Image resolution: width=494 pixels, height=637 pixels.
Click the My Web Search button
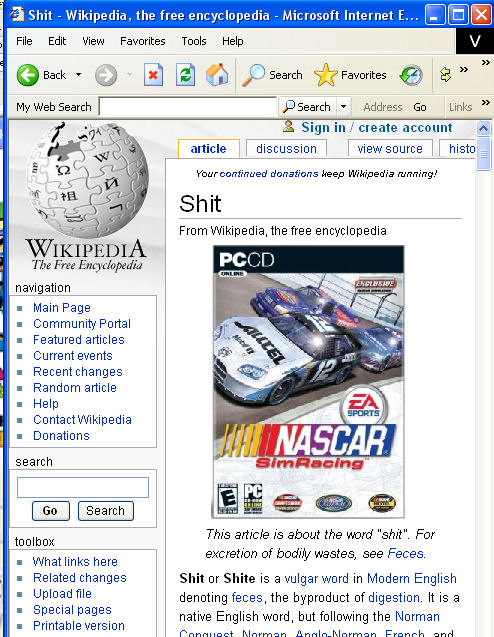point(308,107)
